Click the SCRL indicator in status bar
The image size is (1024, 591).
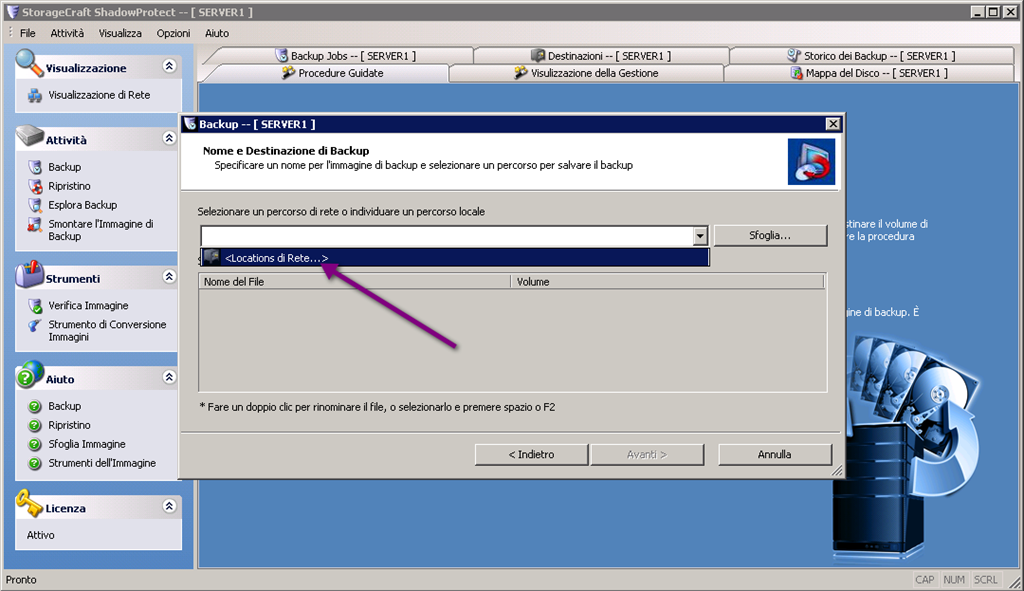pos(985,580)
